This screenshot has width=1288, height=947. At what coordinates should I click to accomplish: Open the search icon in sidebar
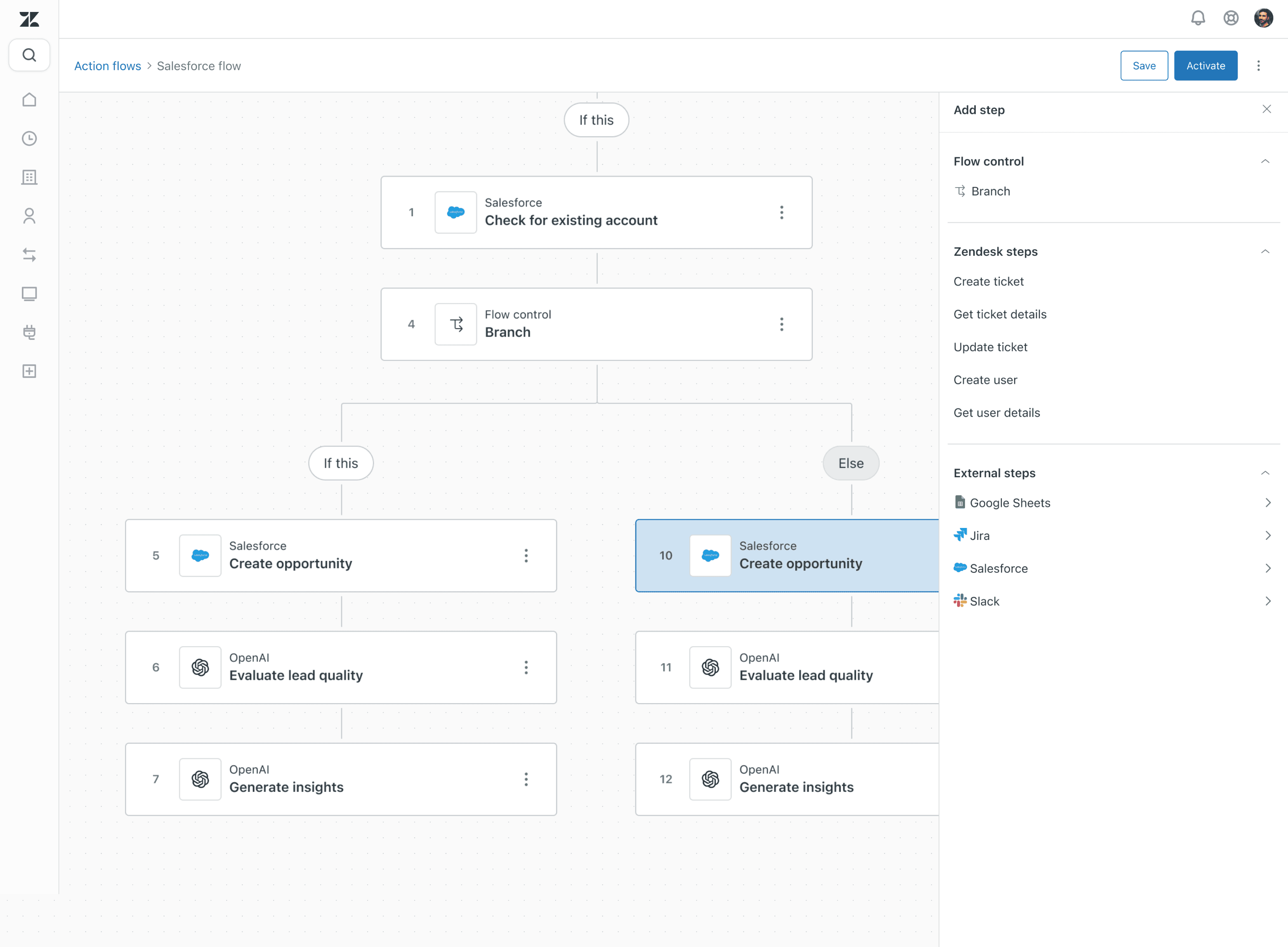tap(29, 55)
